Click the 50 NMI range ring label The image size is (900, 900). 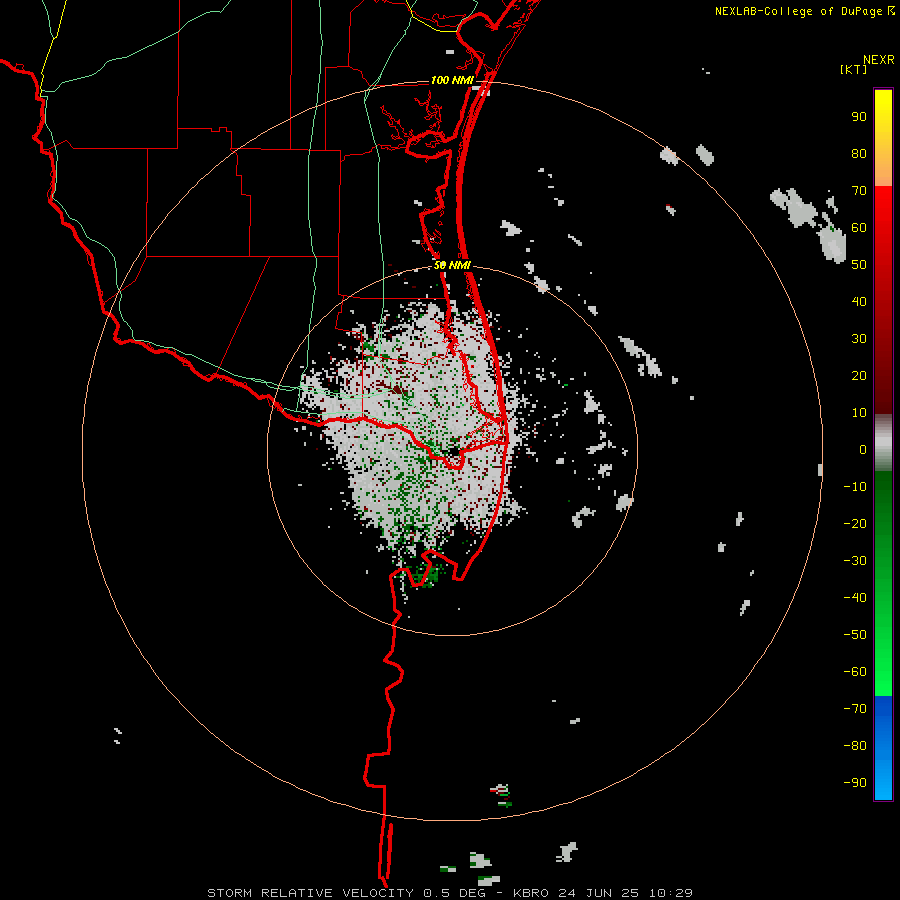click(x=452, y=265)
